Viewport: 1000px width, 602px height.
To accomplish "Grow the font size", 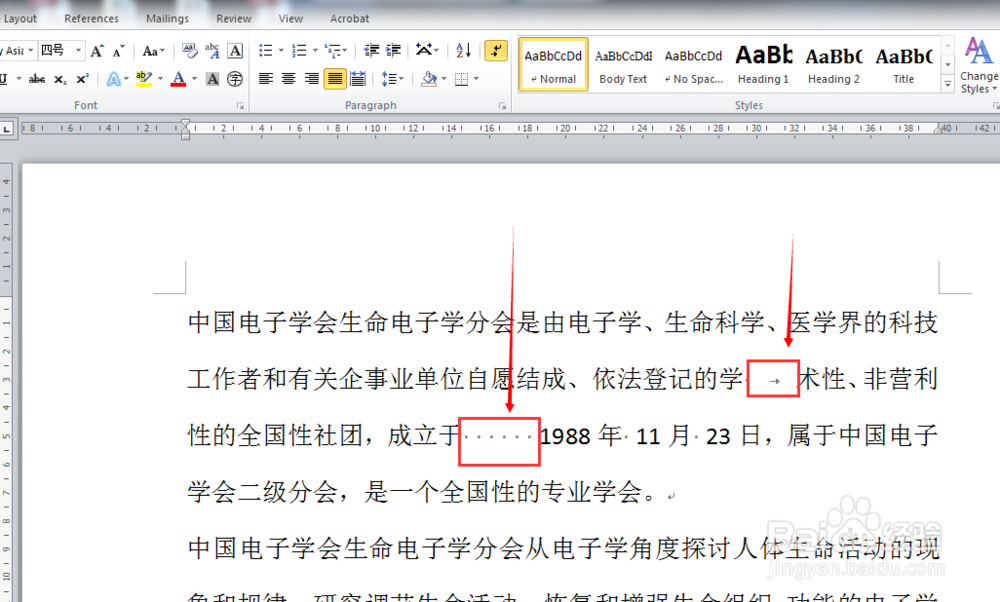I will (x=97, y=51).
